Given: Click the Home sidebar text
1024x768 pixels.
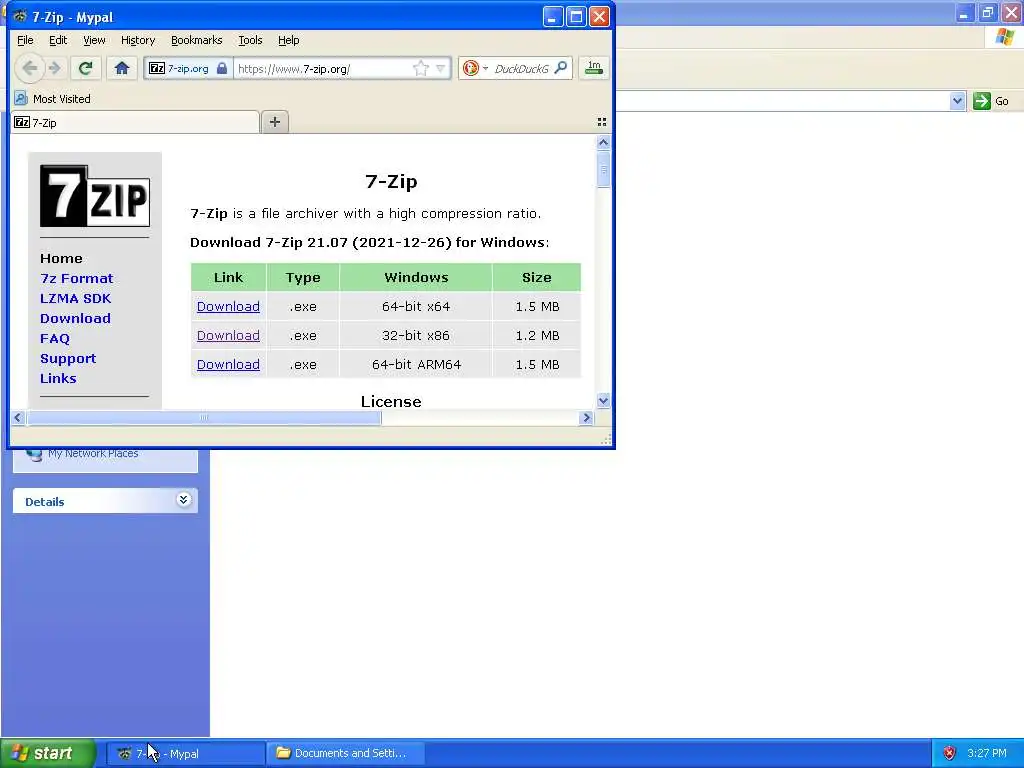Looking at the screenshot, I should (x=61, y=259).
